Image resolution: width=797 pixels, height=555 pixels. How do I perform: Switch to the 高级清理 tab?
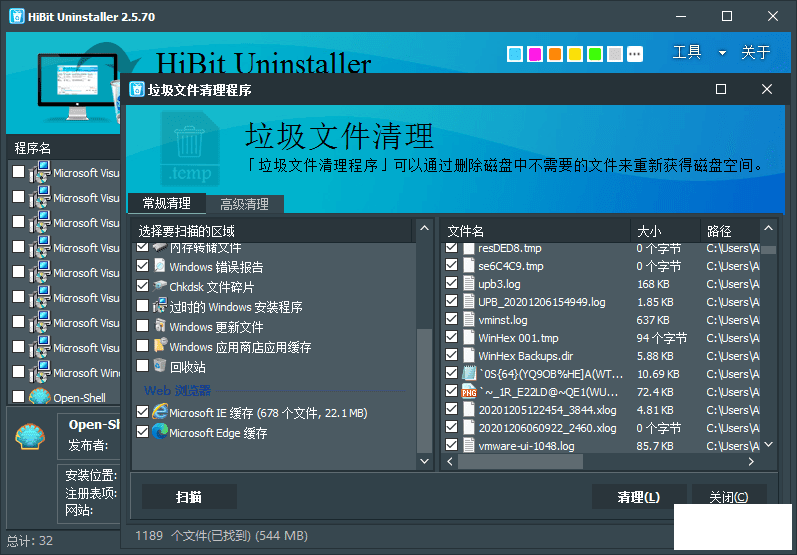click(x=244, y=204)
